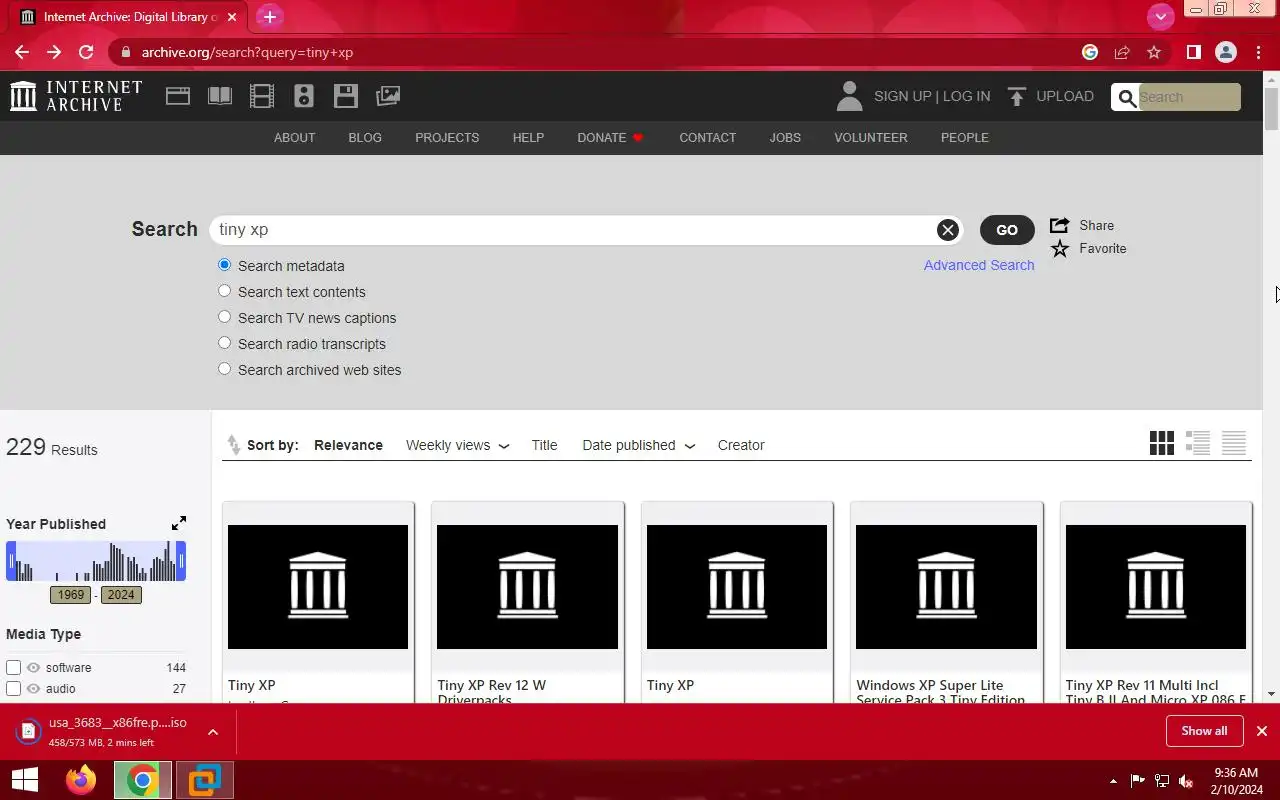Switch to tile grid view
Viewport: 1280px width, 800px height.
[1162, 443]
